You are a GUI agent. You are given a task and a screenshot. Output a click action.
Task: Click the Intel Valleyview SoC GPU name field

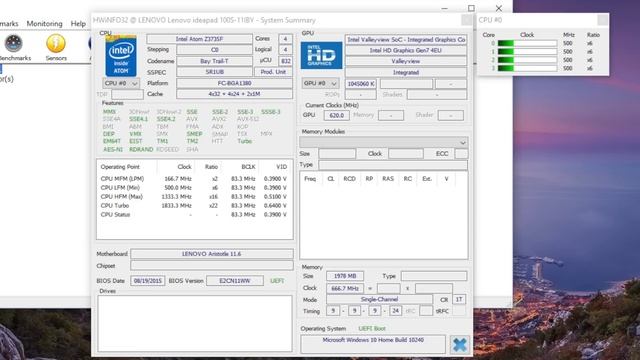click(406, 40)
